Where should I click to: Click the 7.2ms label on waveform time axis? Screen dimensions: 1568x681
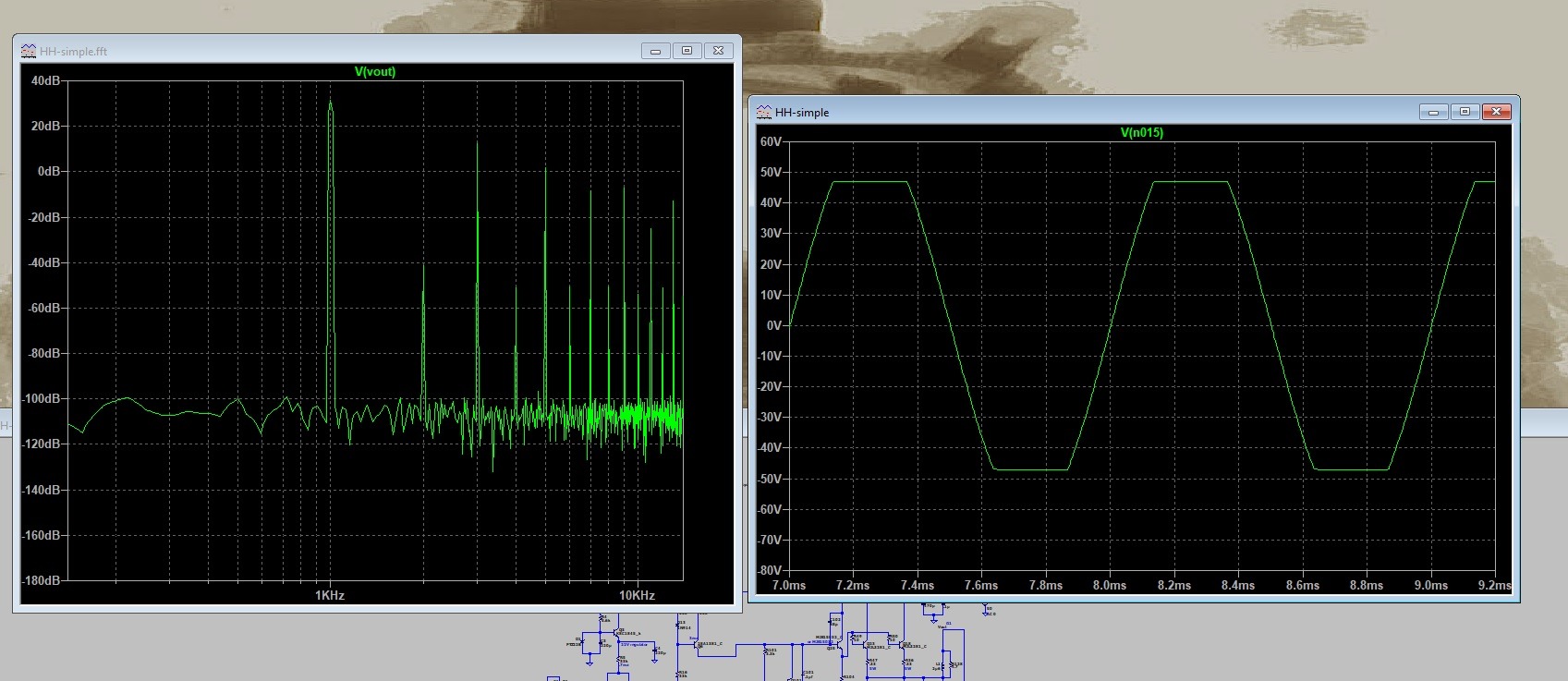[852, 585]
